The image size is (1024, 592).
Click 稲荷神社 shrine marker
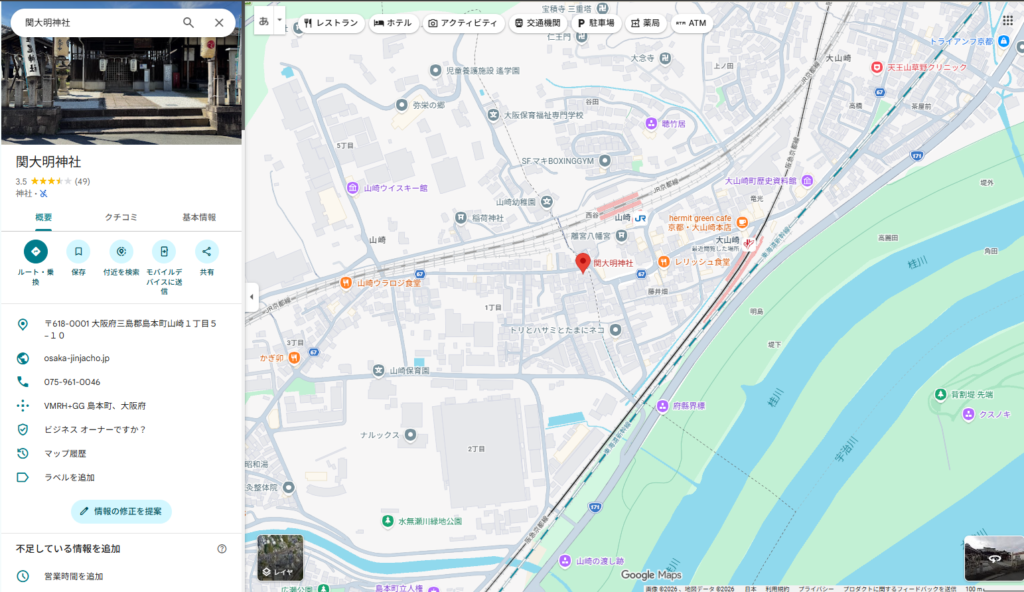click(460, 218)
